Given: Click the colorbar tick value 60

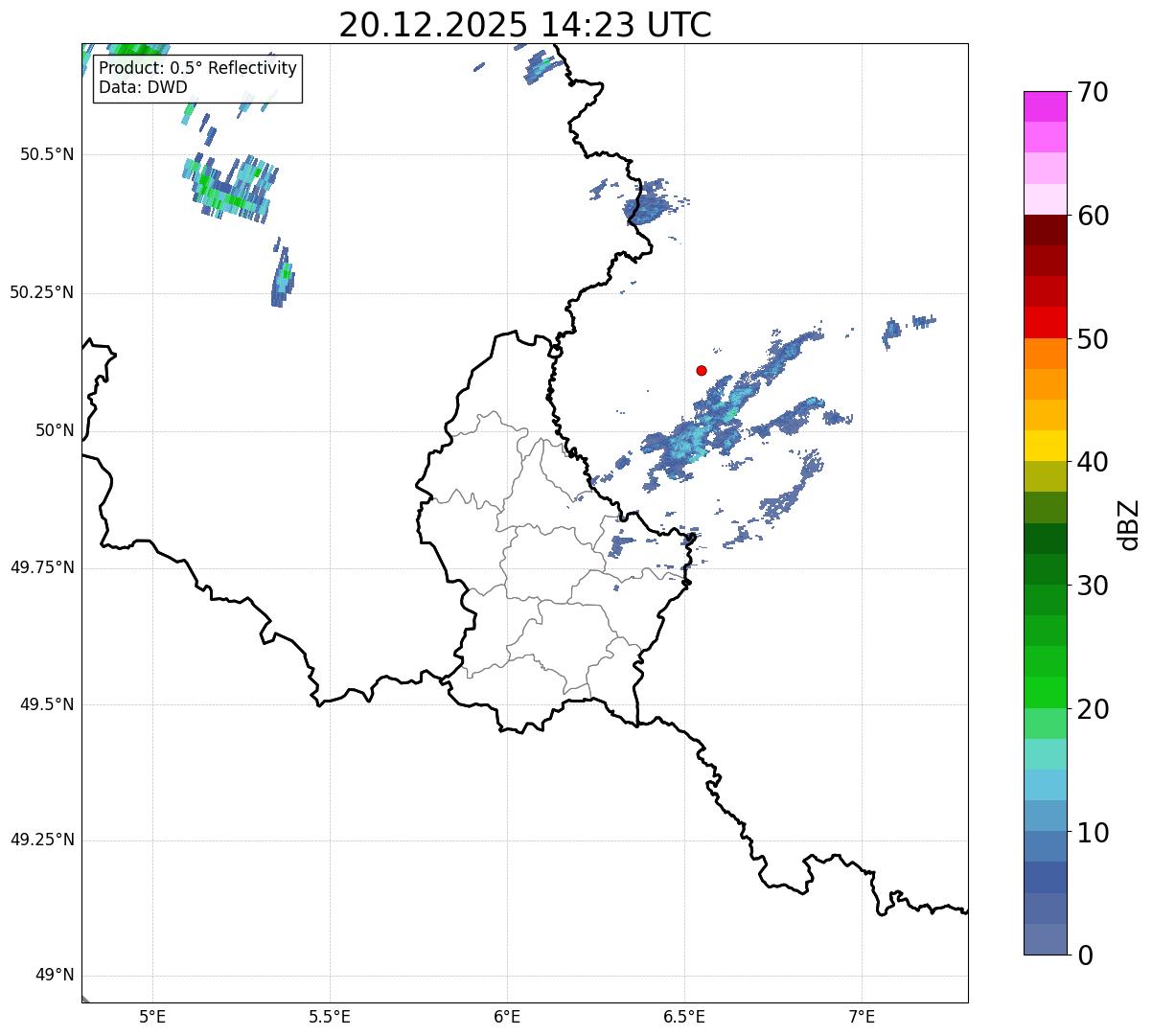Looking at the screenshot, I should pyautogui.click(x=1092, y=216).
